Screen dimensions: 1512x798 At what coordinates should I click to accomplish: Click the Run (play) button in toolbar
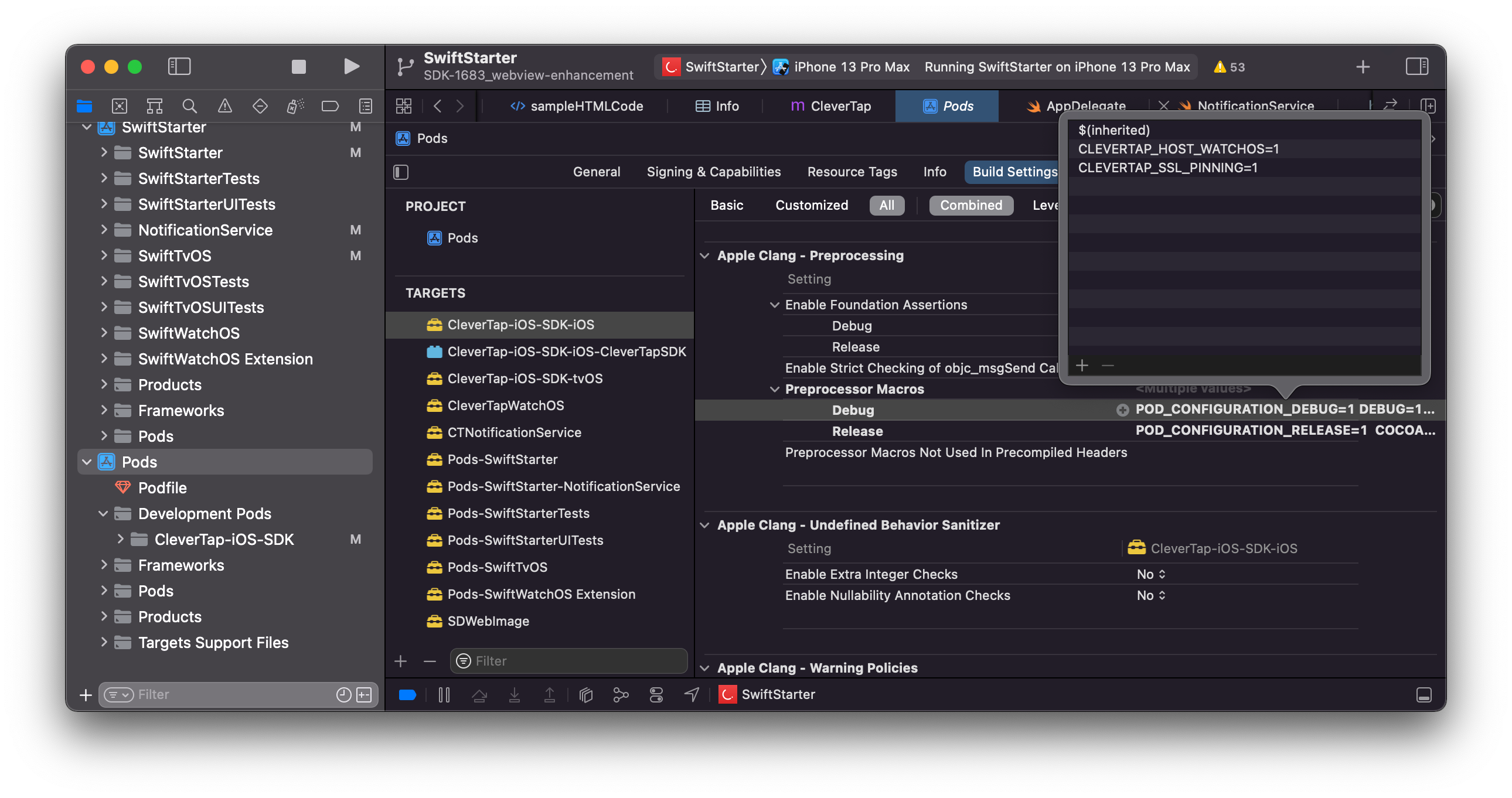click(x=351, y=66)
